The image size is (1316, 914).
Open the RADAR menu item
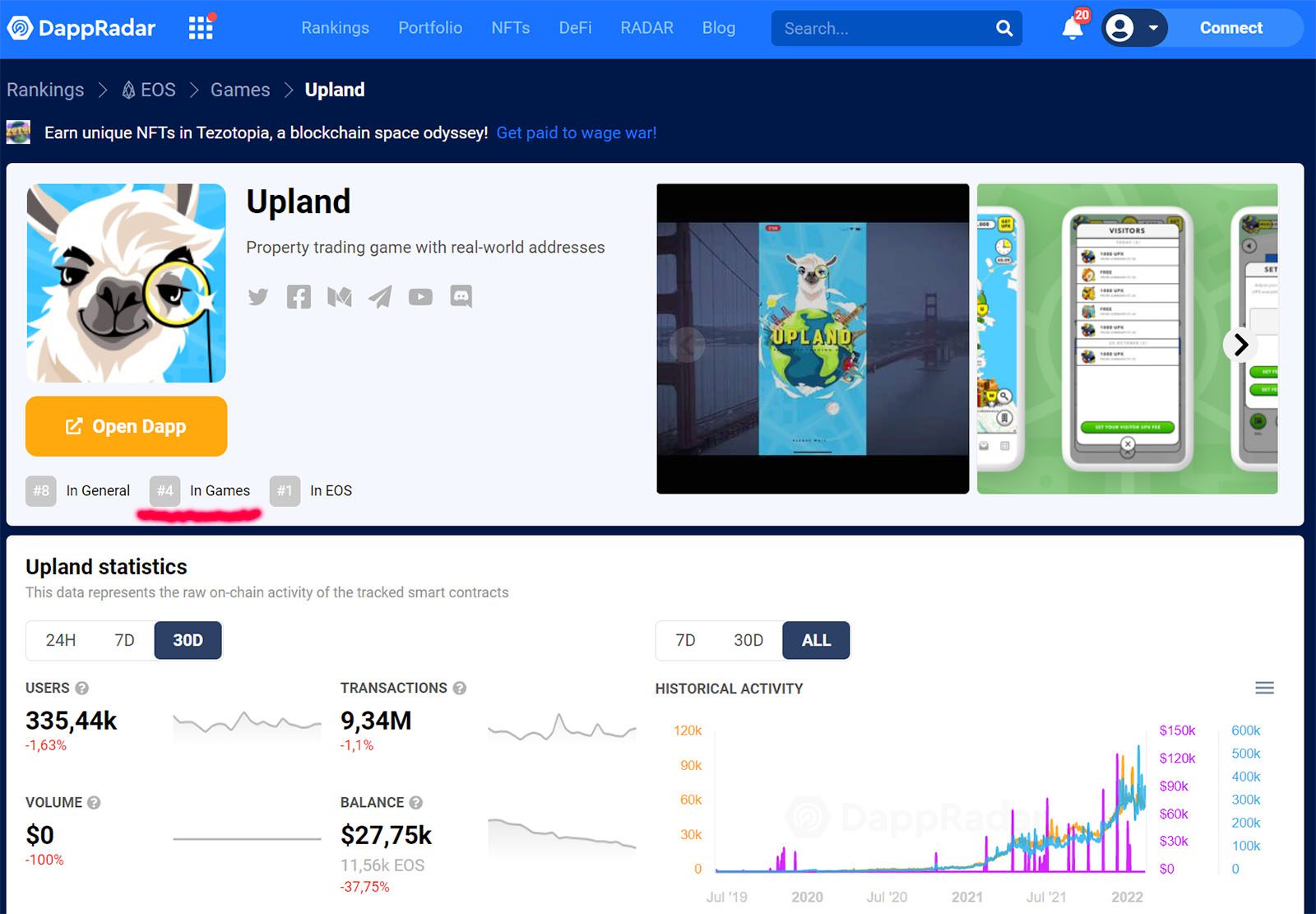pyautogui.click(x=646, y=28)
